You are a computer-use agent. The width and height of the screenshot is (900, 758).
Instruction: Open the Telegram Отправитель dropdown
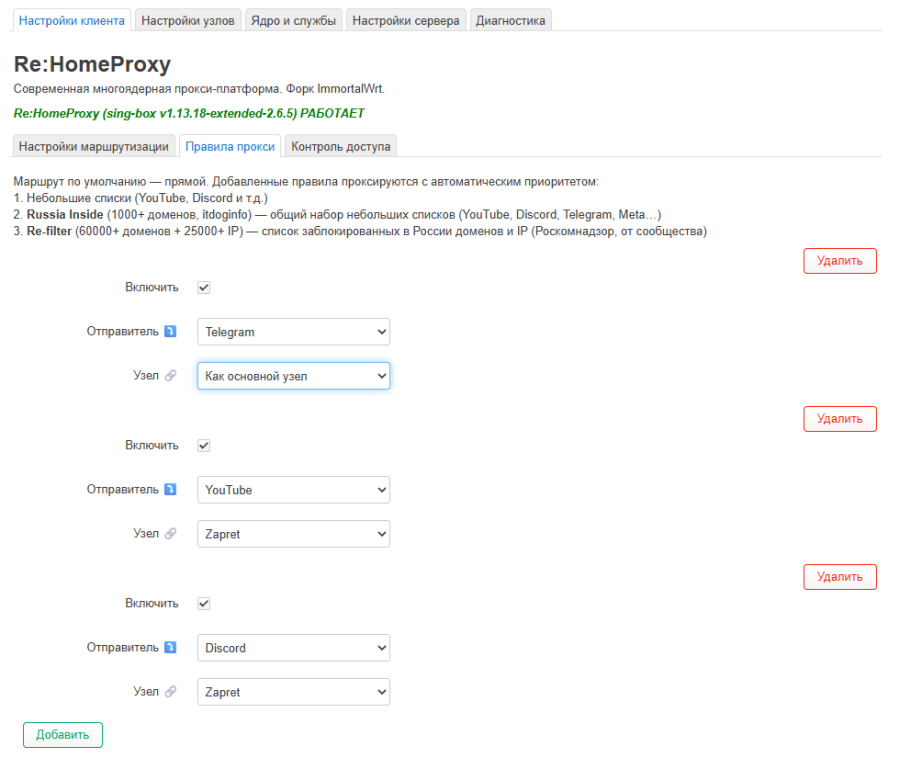pos(293,332)
